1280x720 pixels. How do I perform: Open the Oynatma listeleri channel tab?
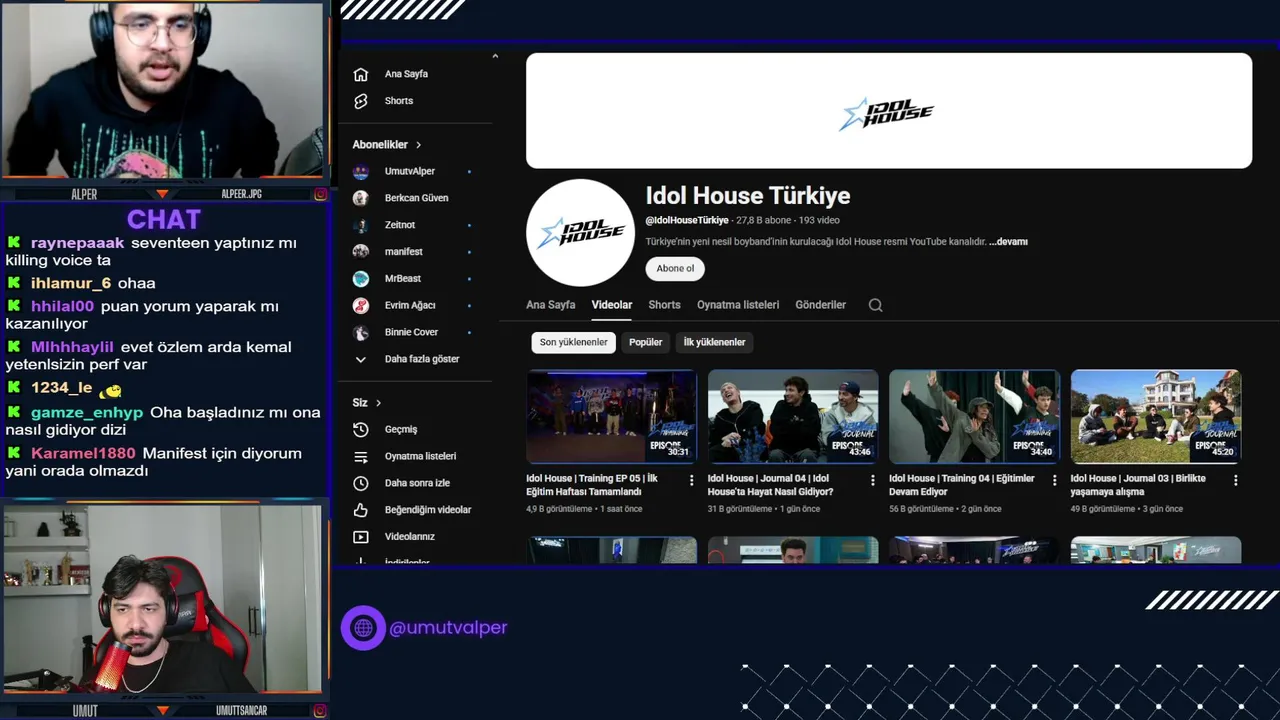pos(738,305)
